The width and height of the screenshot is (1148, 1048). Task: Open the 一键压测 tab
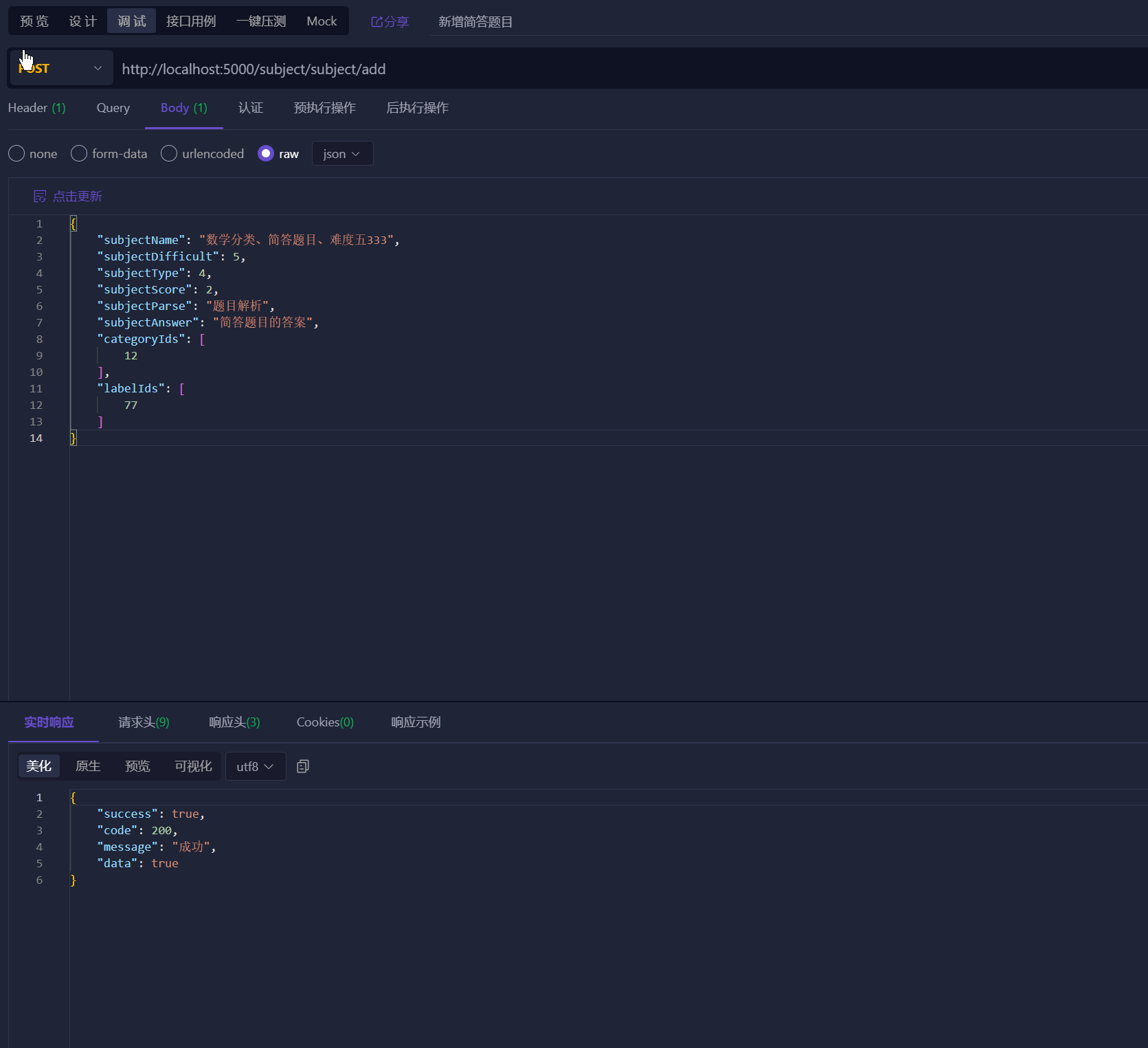click(261, 21)
